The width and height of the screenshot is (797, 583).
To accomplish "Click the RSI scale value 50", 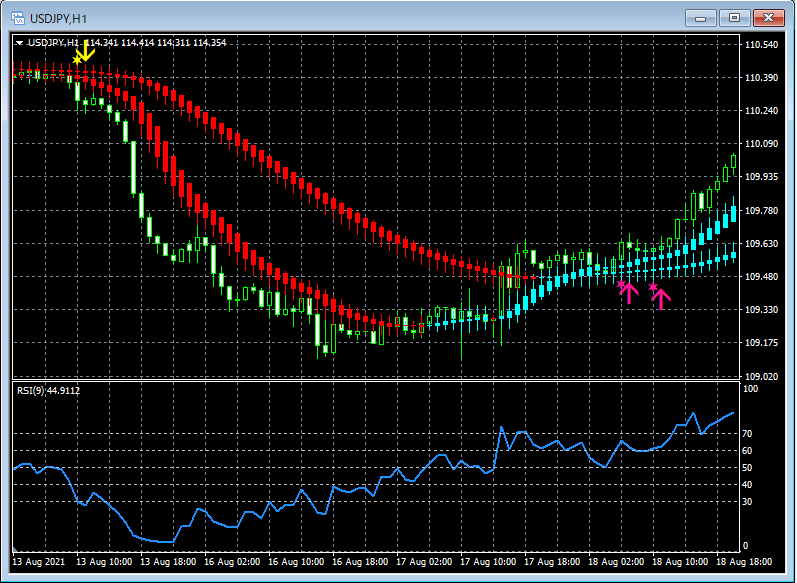I will pos(747,468).
